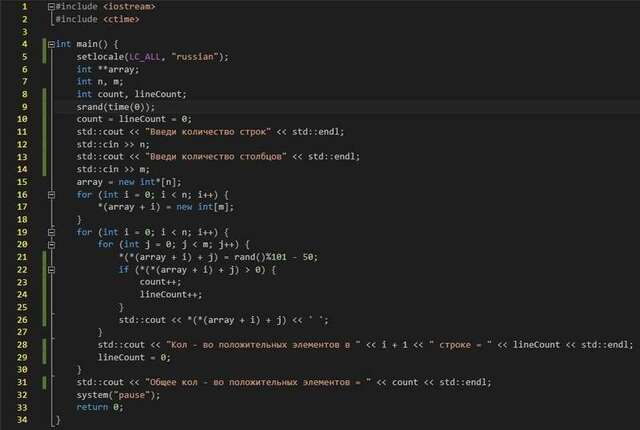Click the string "Введи количество столбцов"
The image size is (640, 430).
216,157
